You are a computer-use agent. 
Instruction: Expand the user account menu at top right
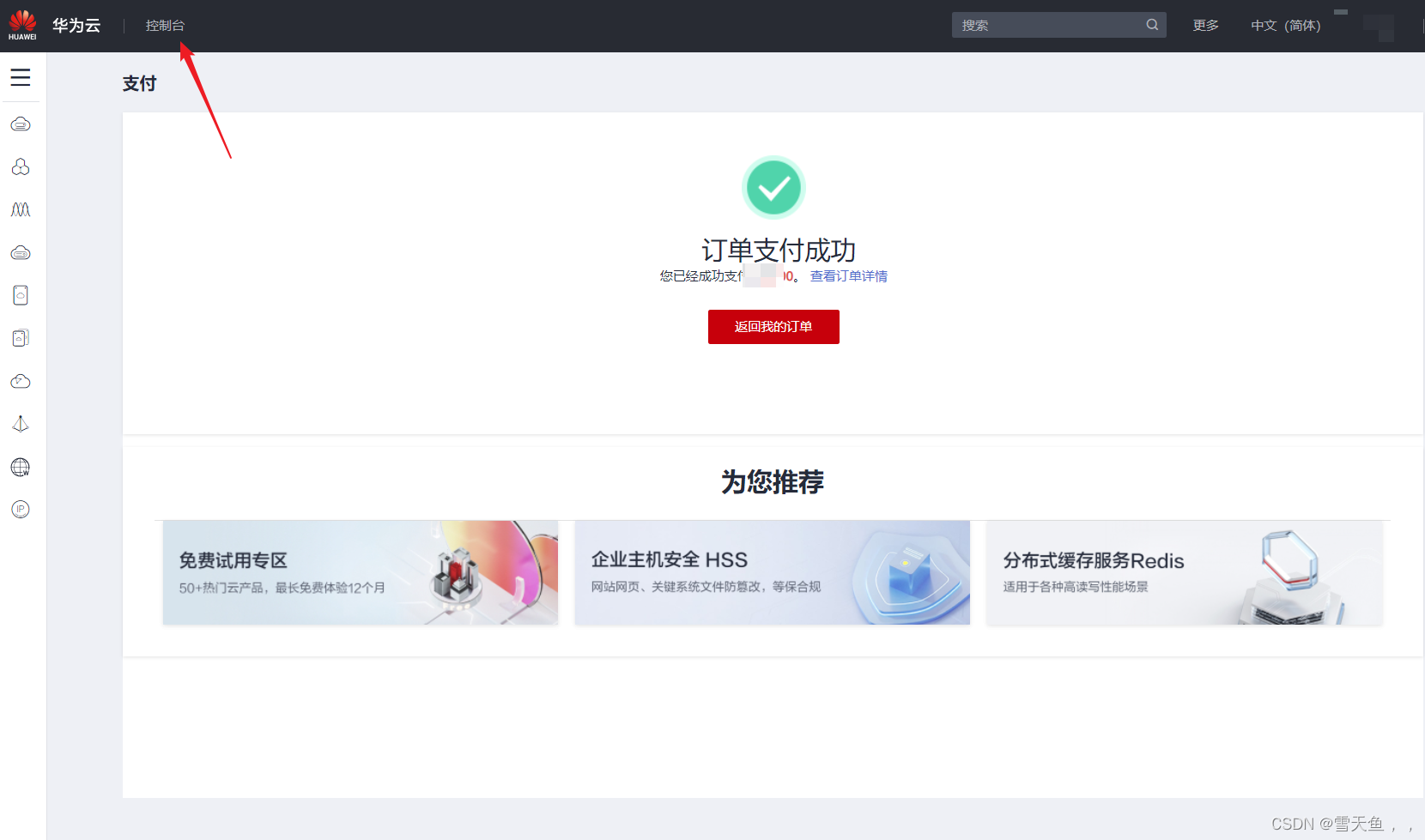pos(1382,26)
